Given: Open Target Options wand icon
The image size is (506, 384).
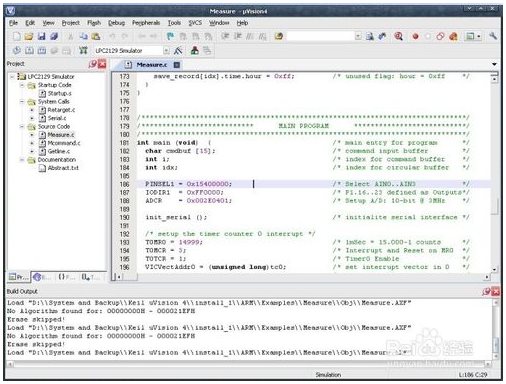Looking at the screenshot, I should point(178,51).
